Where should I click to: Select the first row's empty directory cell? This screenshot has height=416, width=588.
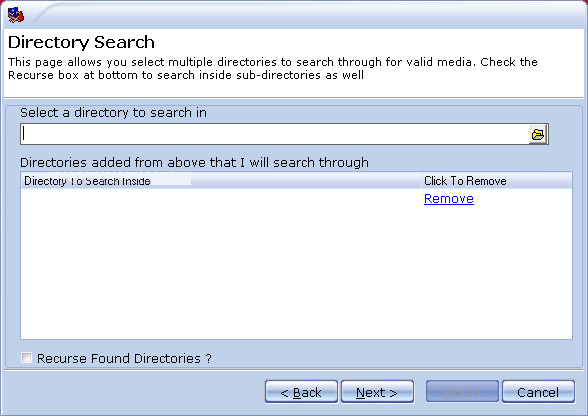[221, 198]
